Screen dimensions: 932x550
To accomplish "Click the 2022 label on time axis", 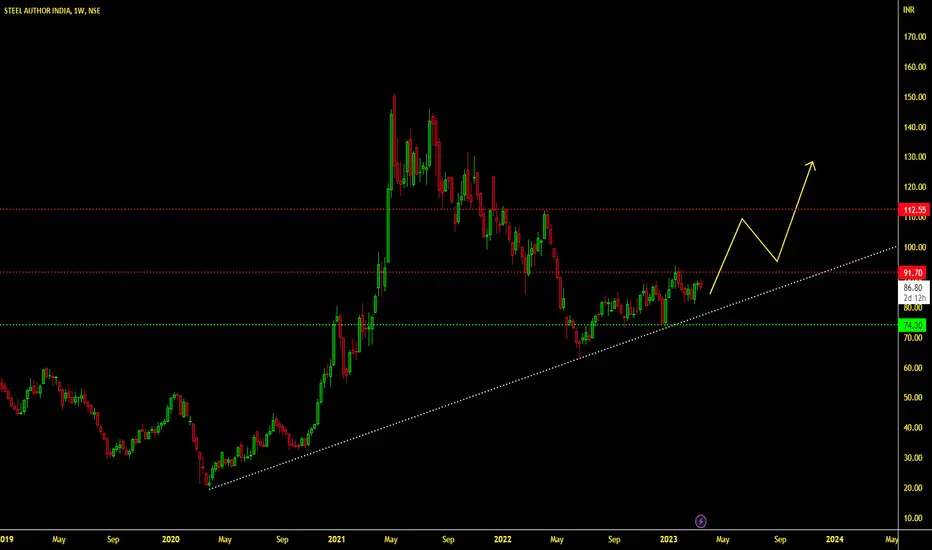I will [502, 539].
